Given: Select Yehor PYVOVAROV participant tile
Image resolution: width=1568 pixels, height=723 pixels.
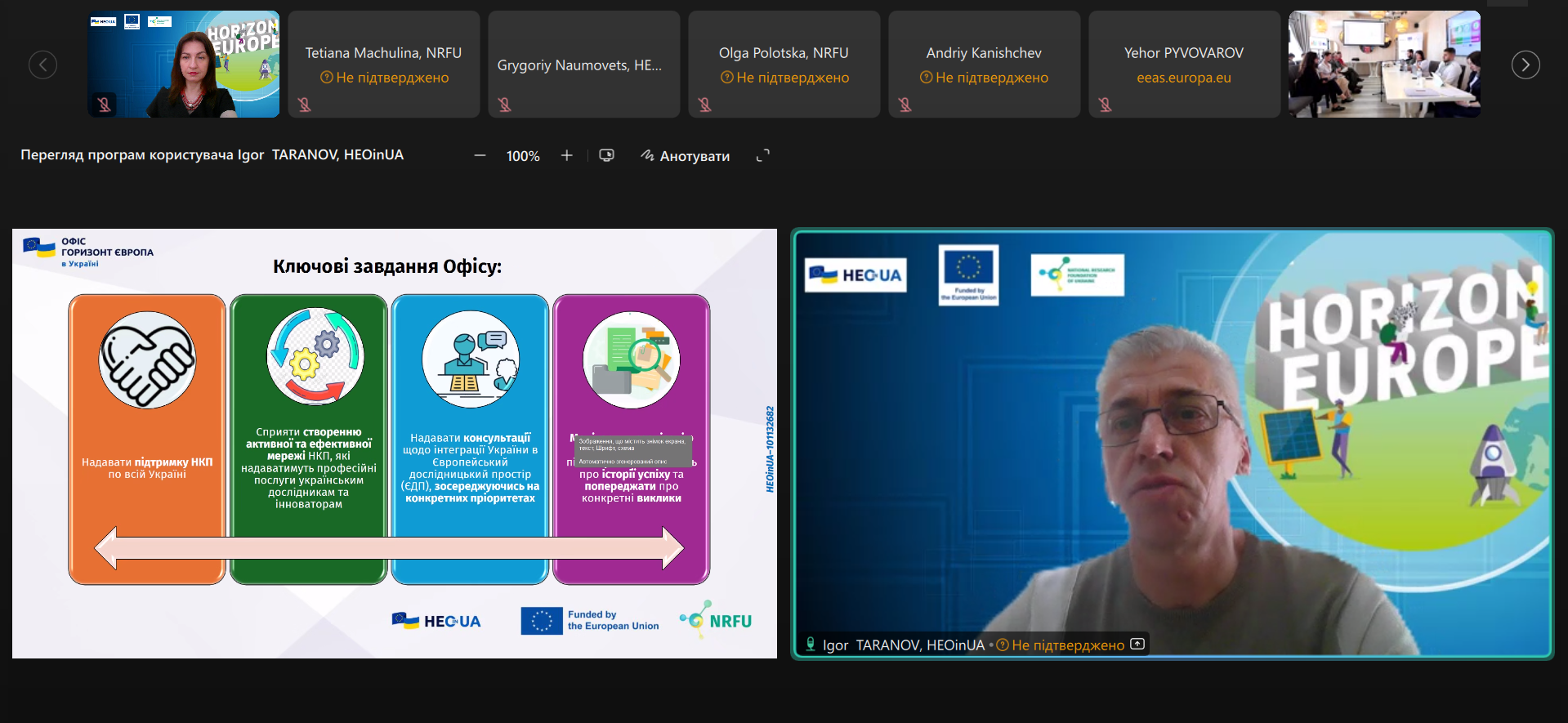Looking at the screenshot, I should (x=1185, y=64).
